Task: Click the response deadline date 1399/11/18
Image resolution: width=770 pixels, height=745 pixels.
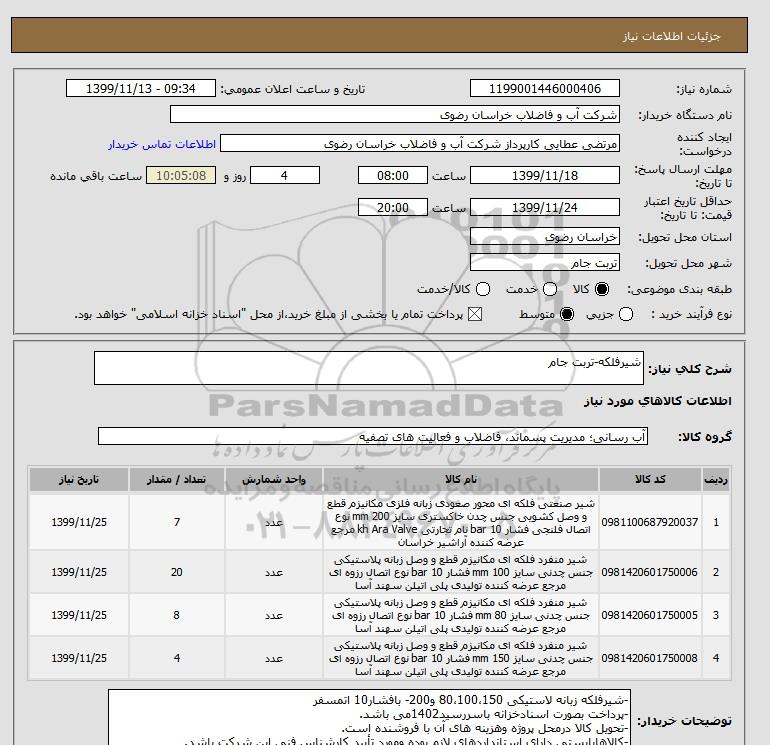Action: pos(545,175)
